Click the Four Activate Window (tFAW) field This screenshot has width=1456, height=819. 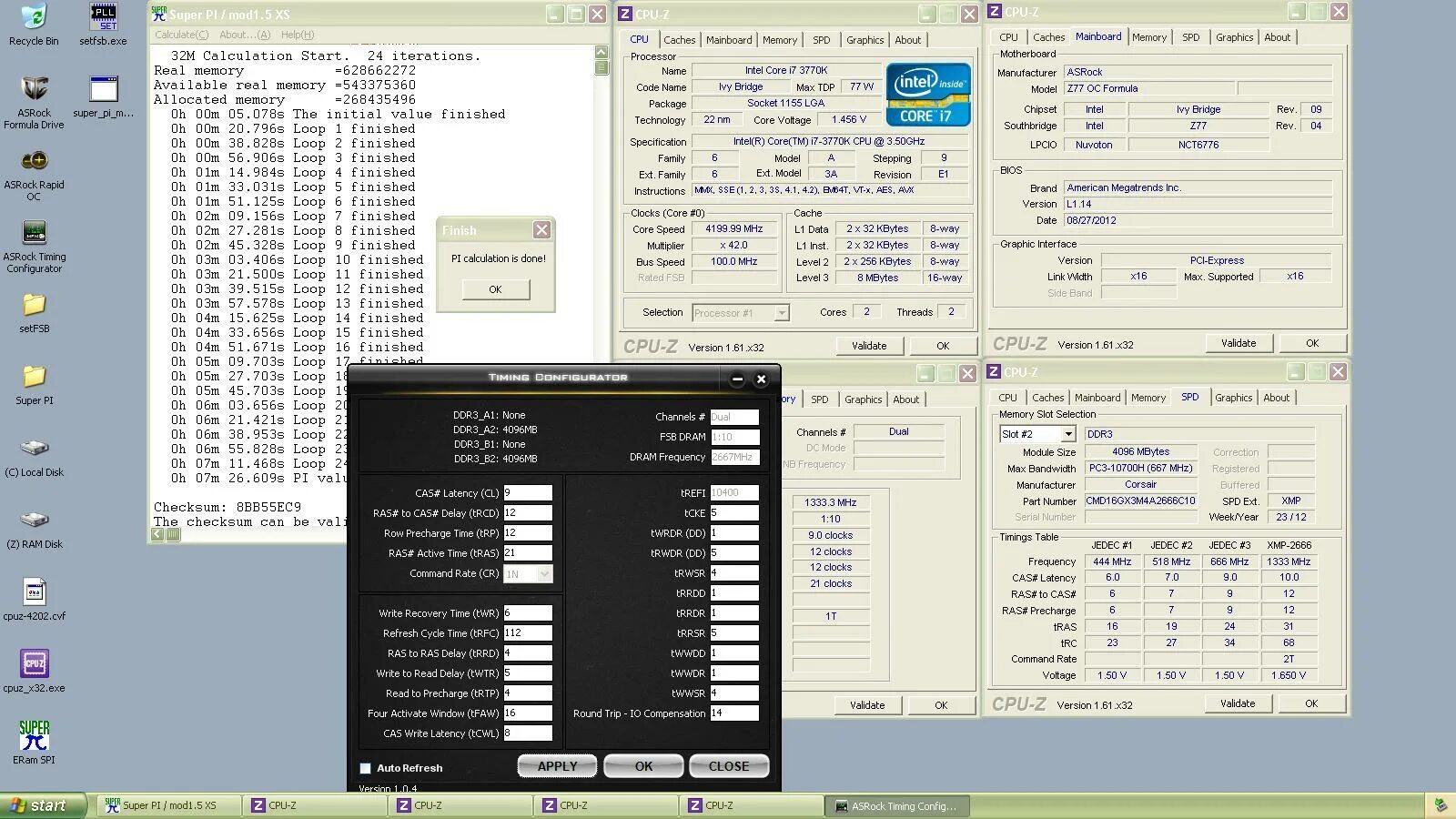[528, 713]
